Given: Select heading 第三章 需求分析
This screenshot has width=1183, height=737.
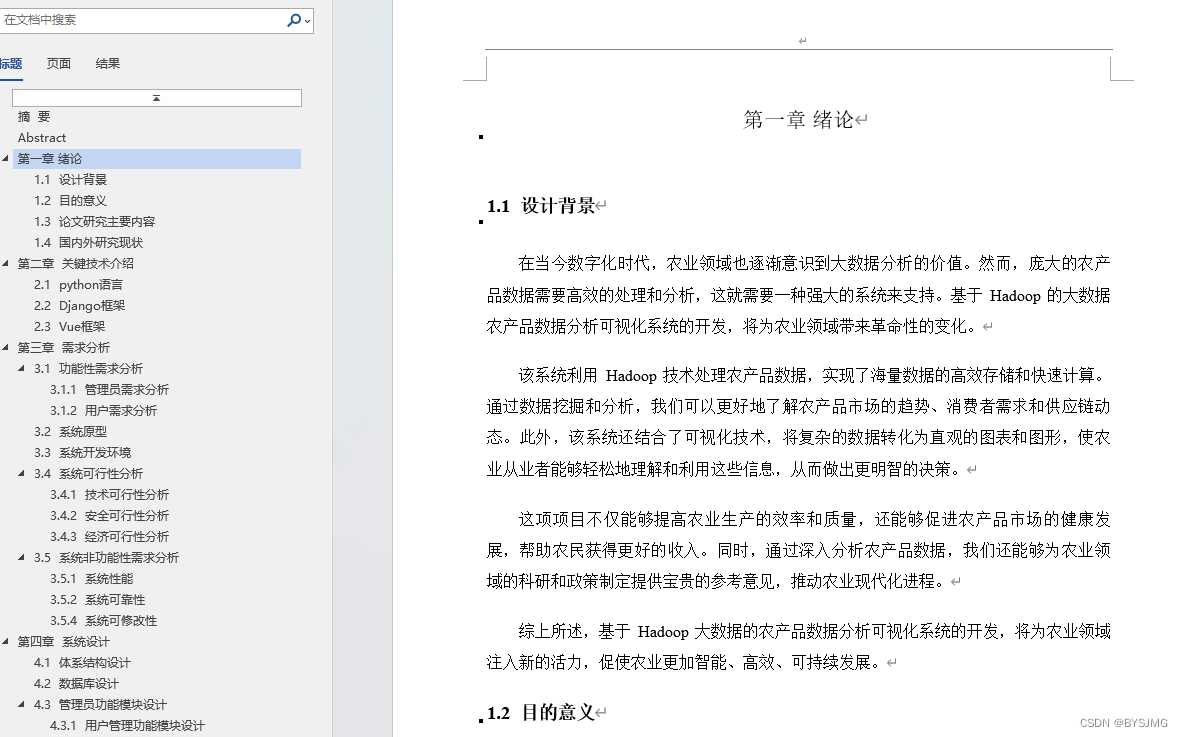Looking at the screenshot, I should (x=63, y=348).
